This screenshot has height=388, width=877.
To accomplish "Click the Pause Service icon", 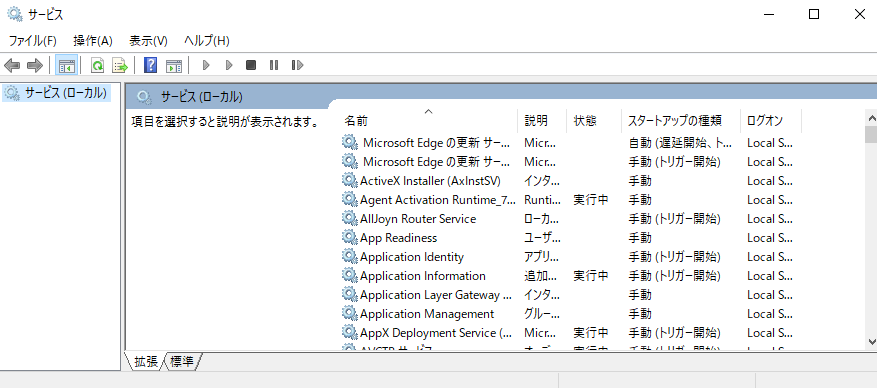I will pos(274,65).
